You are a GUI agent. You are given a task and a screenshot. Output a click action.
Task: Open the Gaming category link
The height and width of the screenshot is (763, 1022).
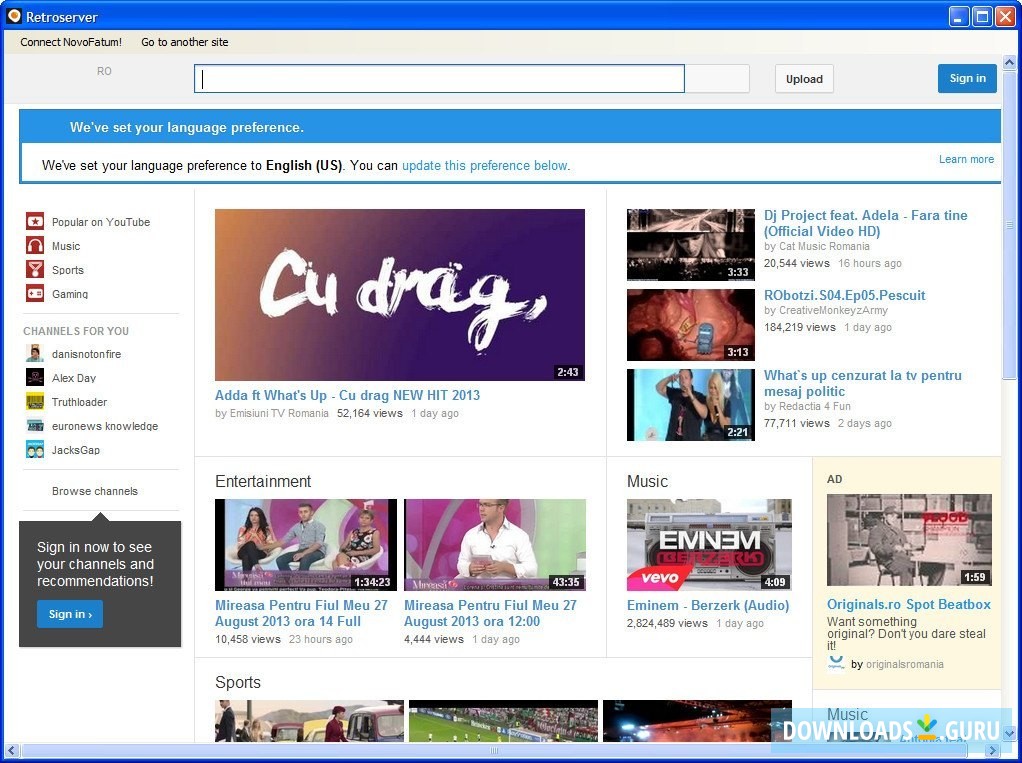[70, 294]
